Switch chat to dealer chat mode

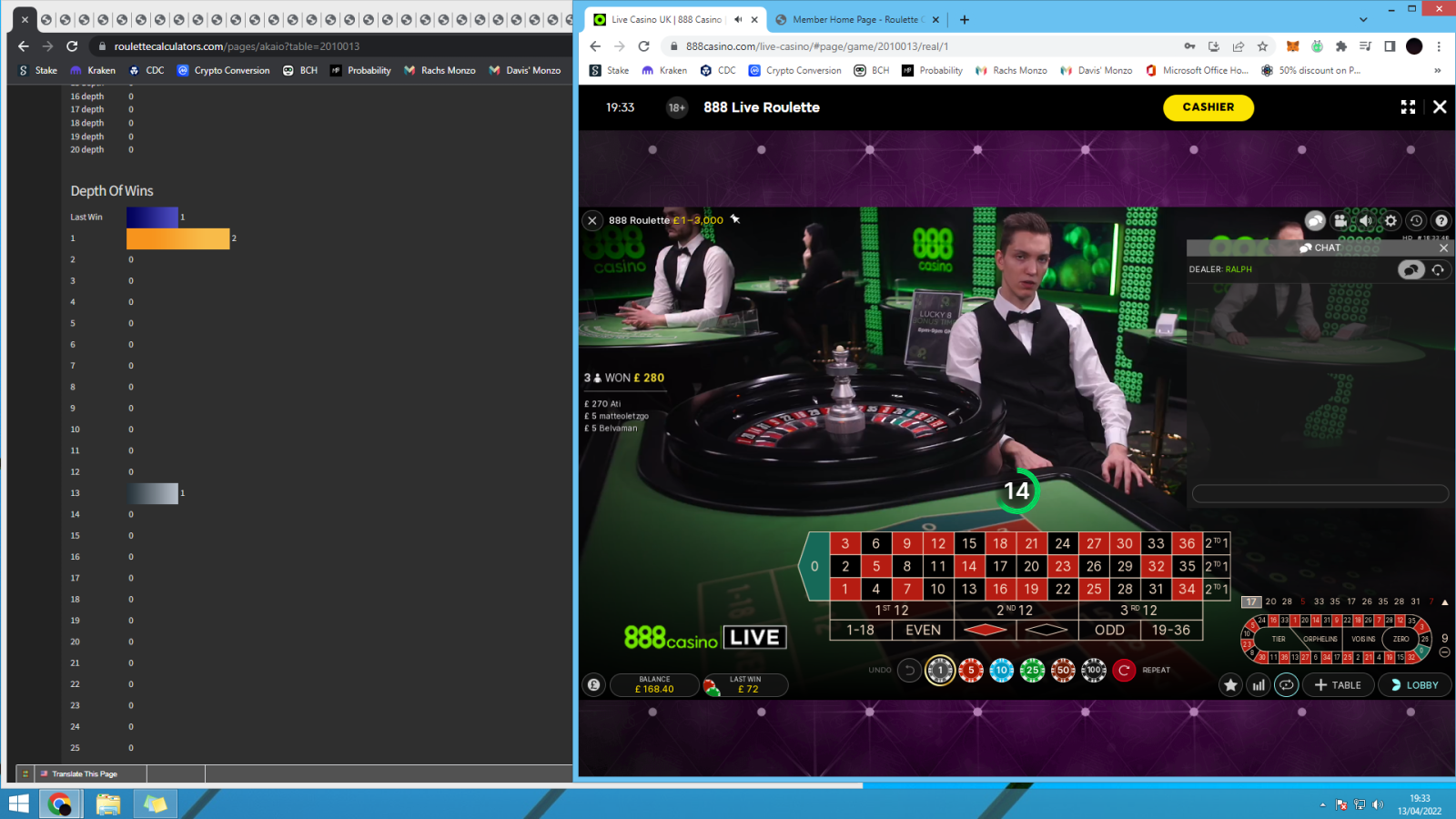tap(1411, 269)
